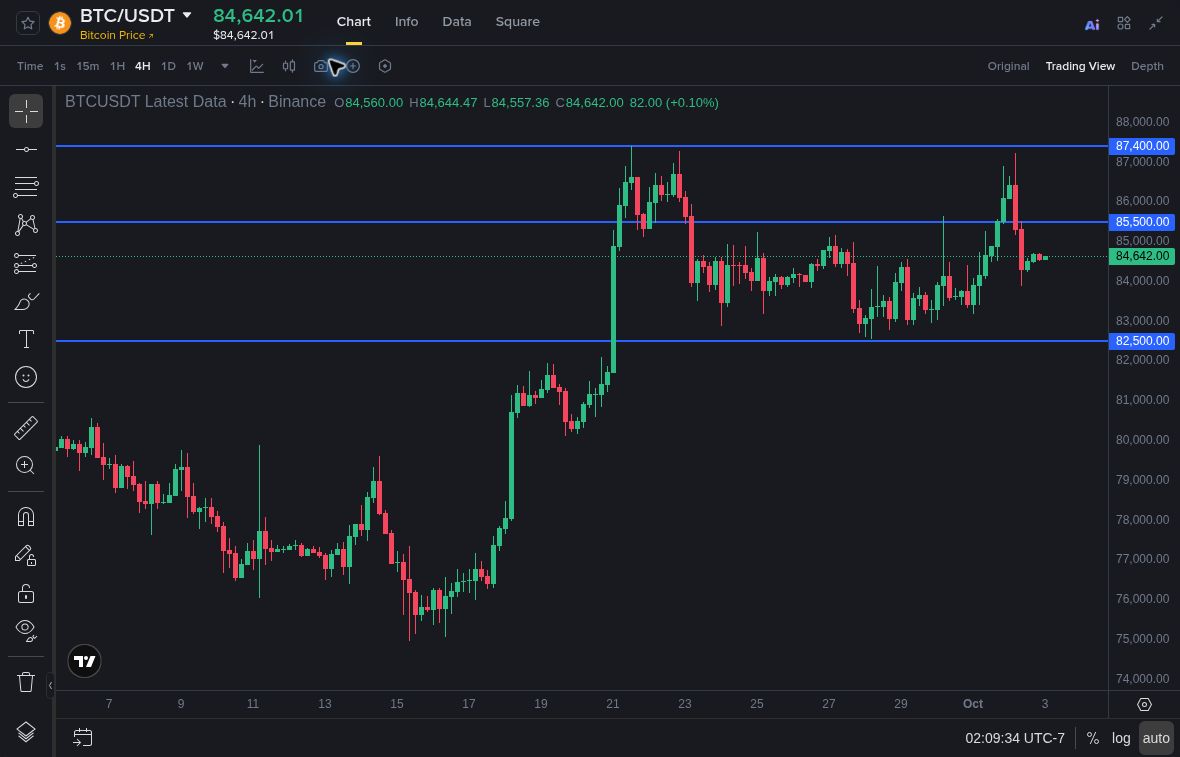Collapse the drawing toolbar with side arrow
This screenshot has width=1180, height=757.
pos(50,685)
